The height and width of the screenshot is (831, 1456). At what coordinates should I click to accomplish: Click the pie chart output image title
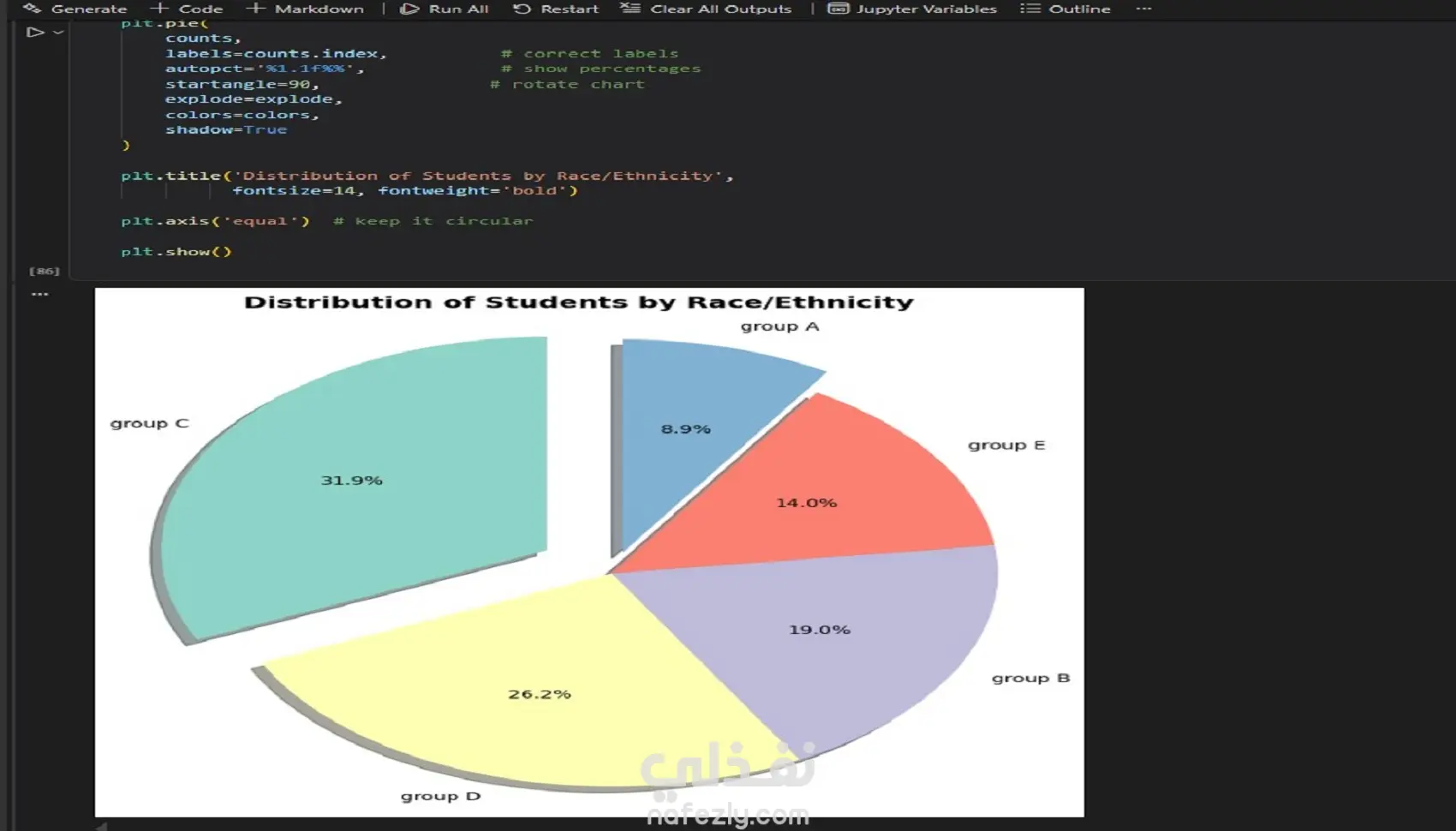[x=579, y=302]
